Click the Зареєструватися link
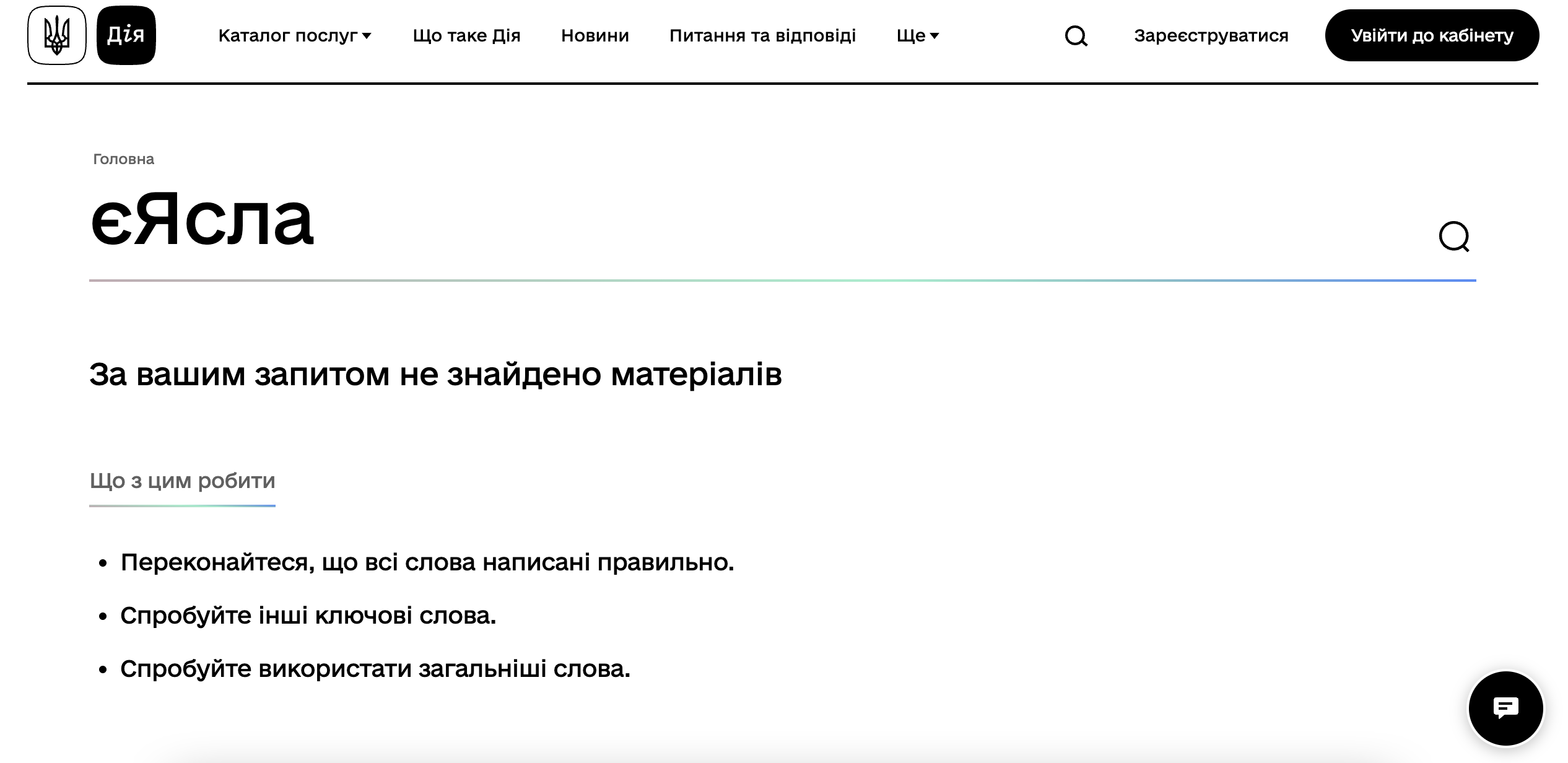The height and width of the screenshot is (763, 1568). pyautogui.click(x=1211, y=36)
